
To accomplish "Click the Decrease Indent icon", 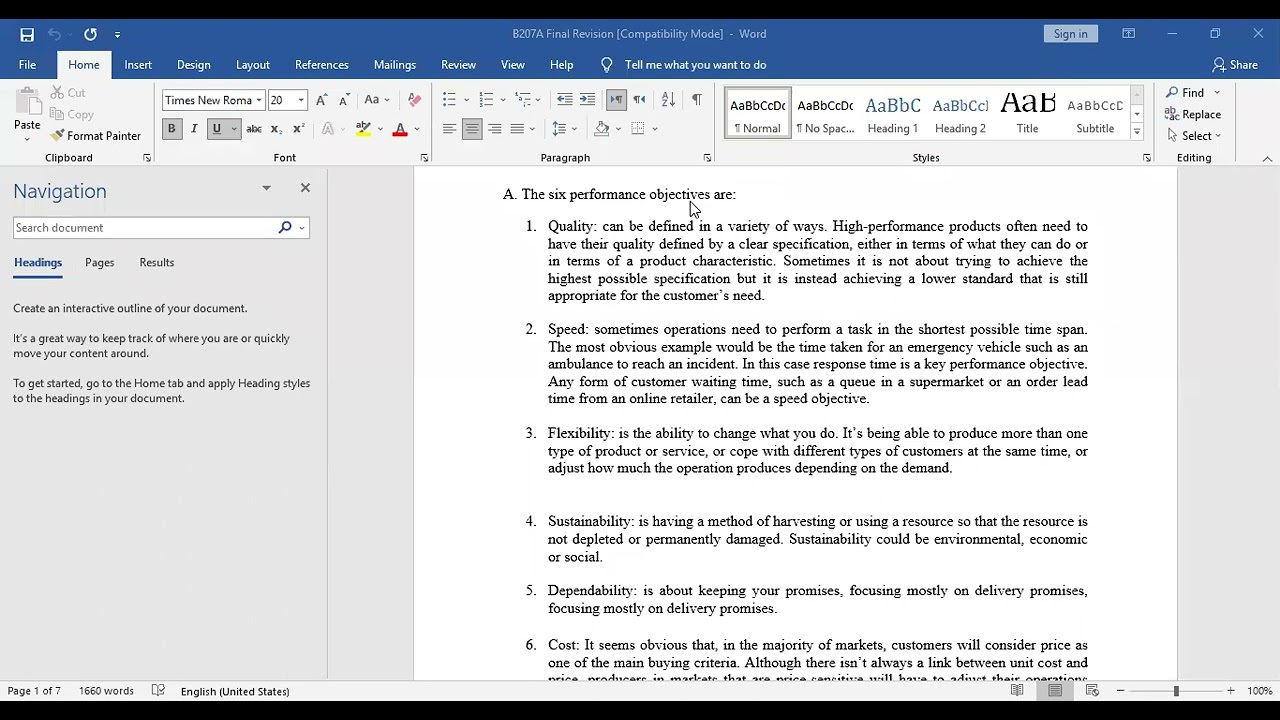I will click(x=565, y=100).
